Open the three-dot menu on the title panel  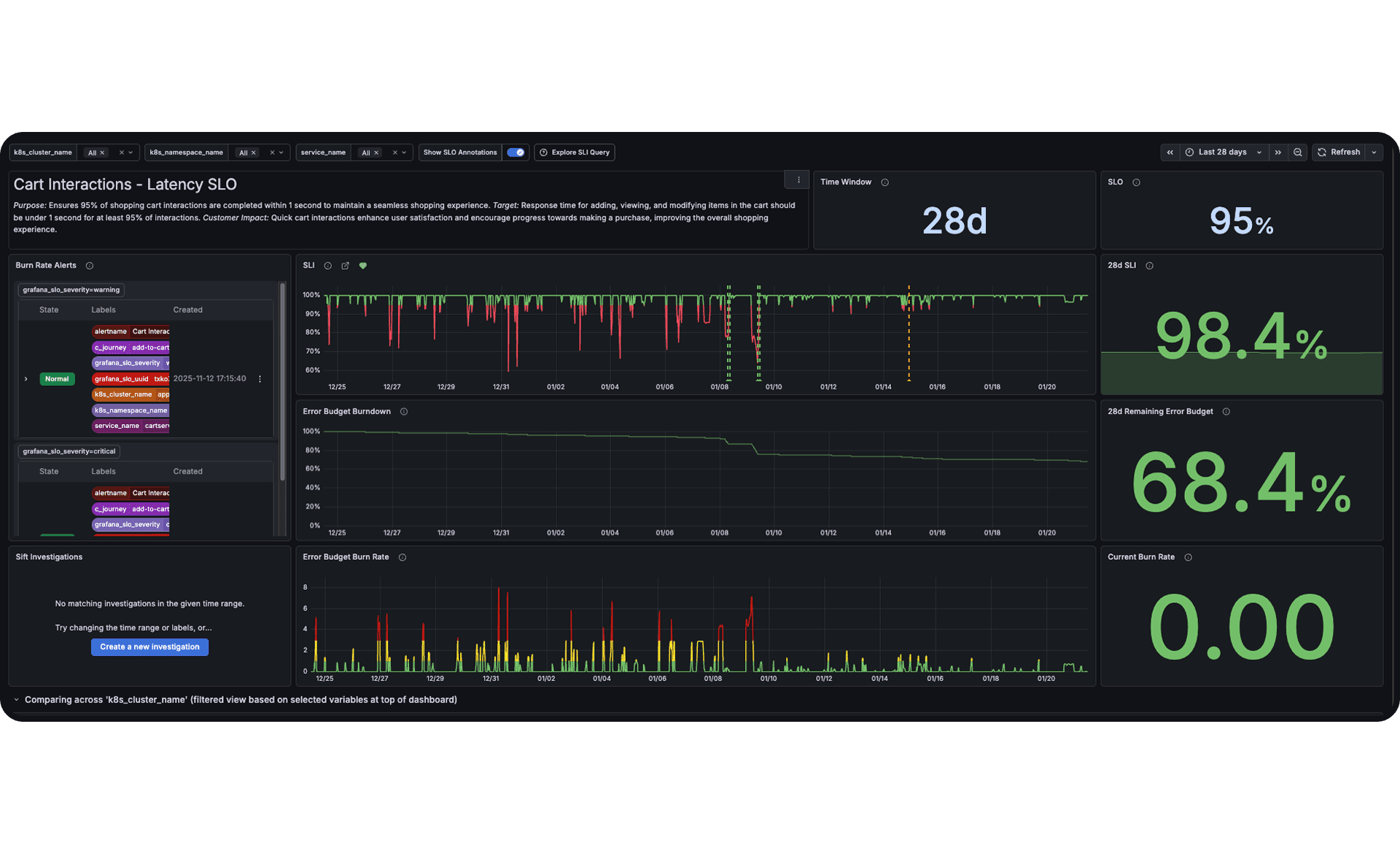798,180
